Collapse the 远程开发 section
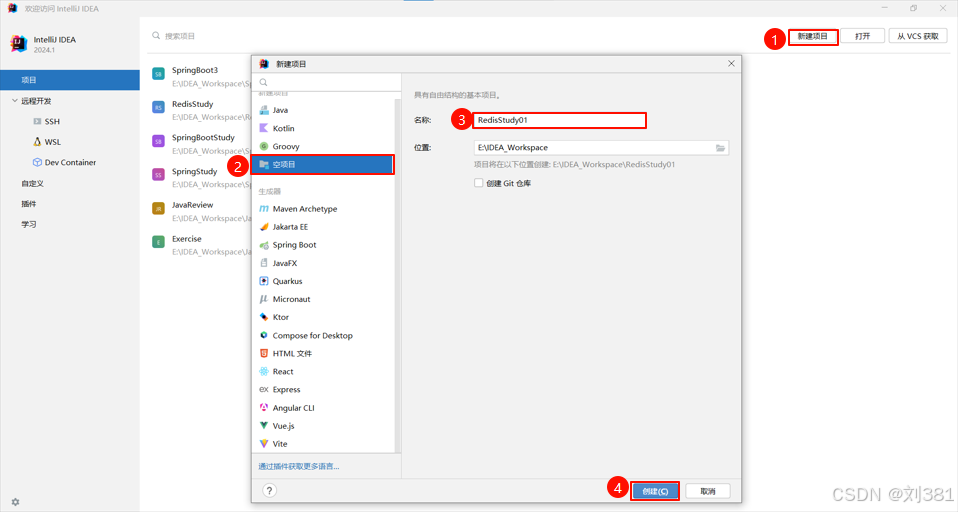The image size is (958, 512). point(15,101)
